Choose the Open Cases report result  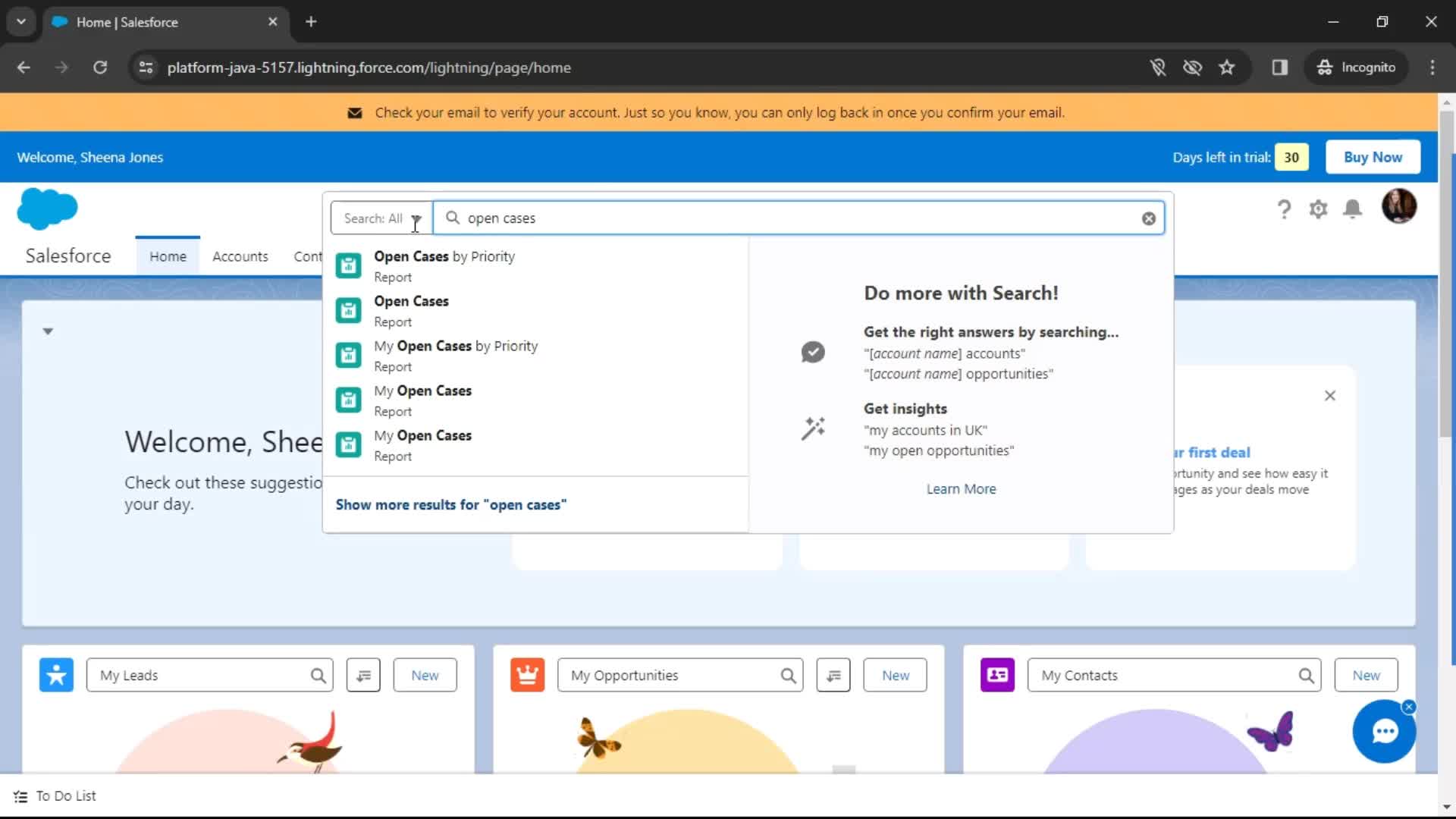(535, 311)
